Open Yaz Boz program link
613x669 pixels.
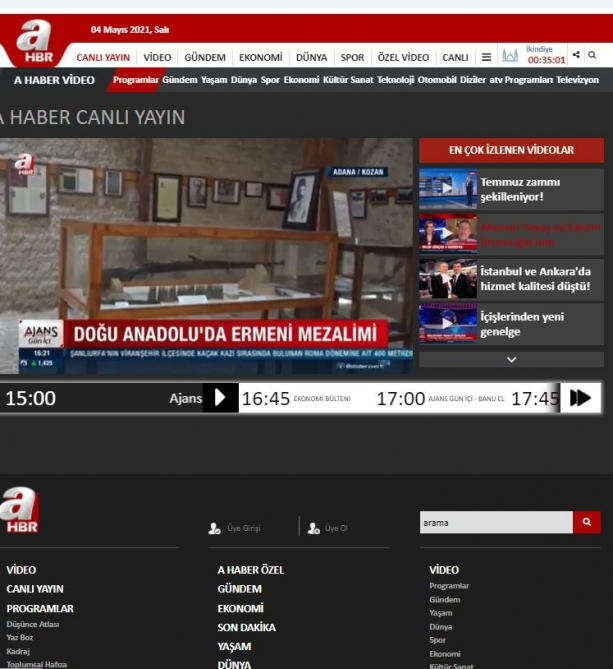pyautogui.click(x=20, y=637)
